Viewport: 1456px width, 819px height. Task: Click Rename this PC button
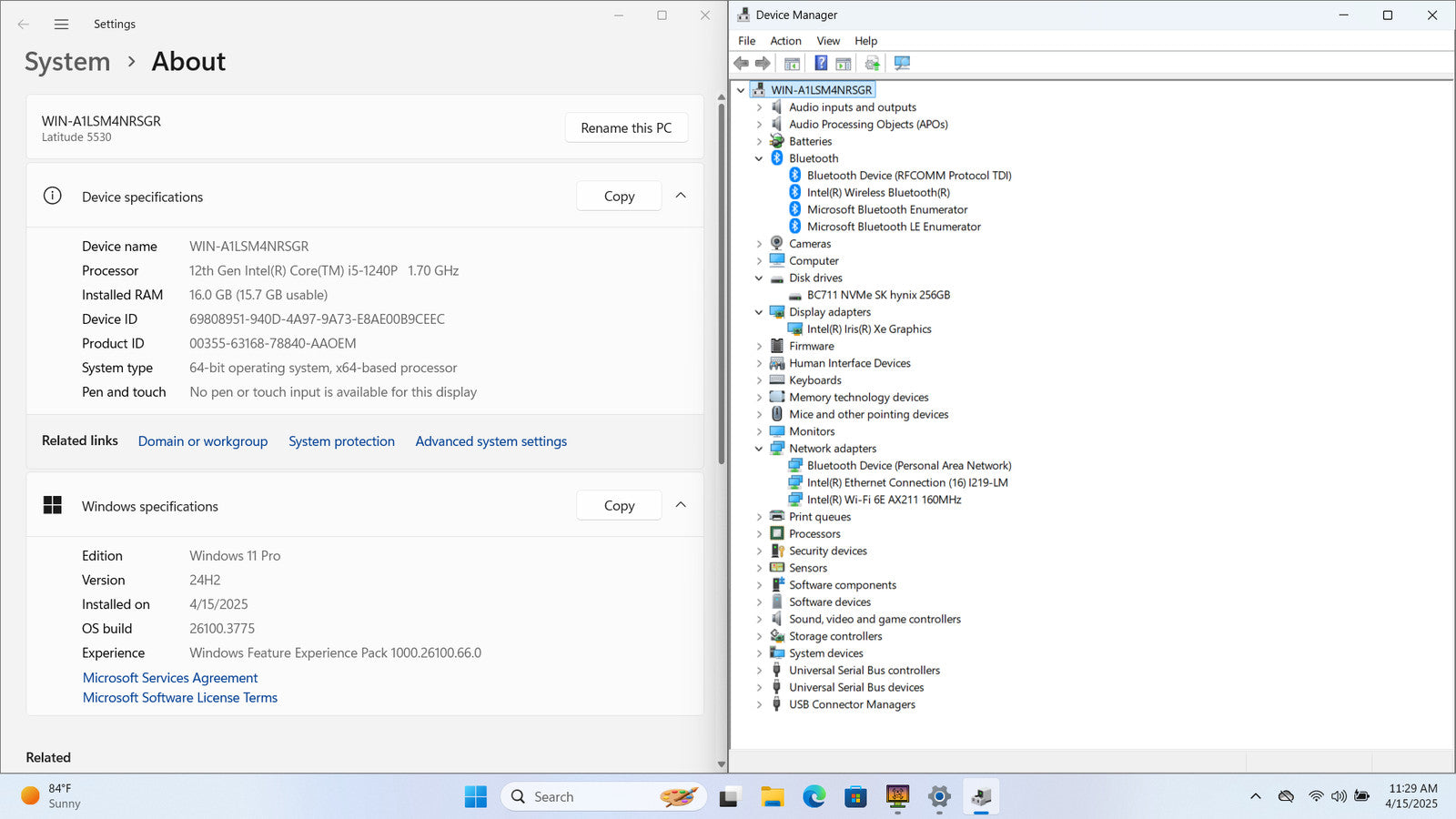pyautogui.click(x=626, y=127)
